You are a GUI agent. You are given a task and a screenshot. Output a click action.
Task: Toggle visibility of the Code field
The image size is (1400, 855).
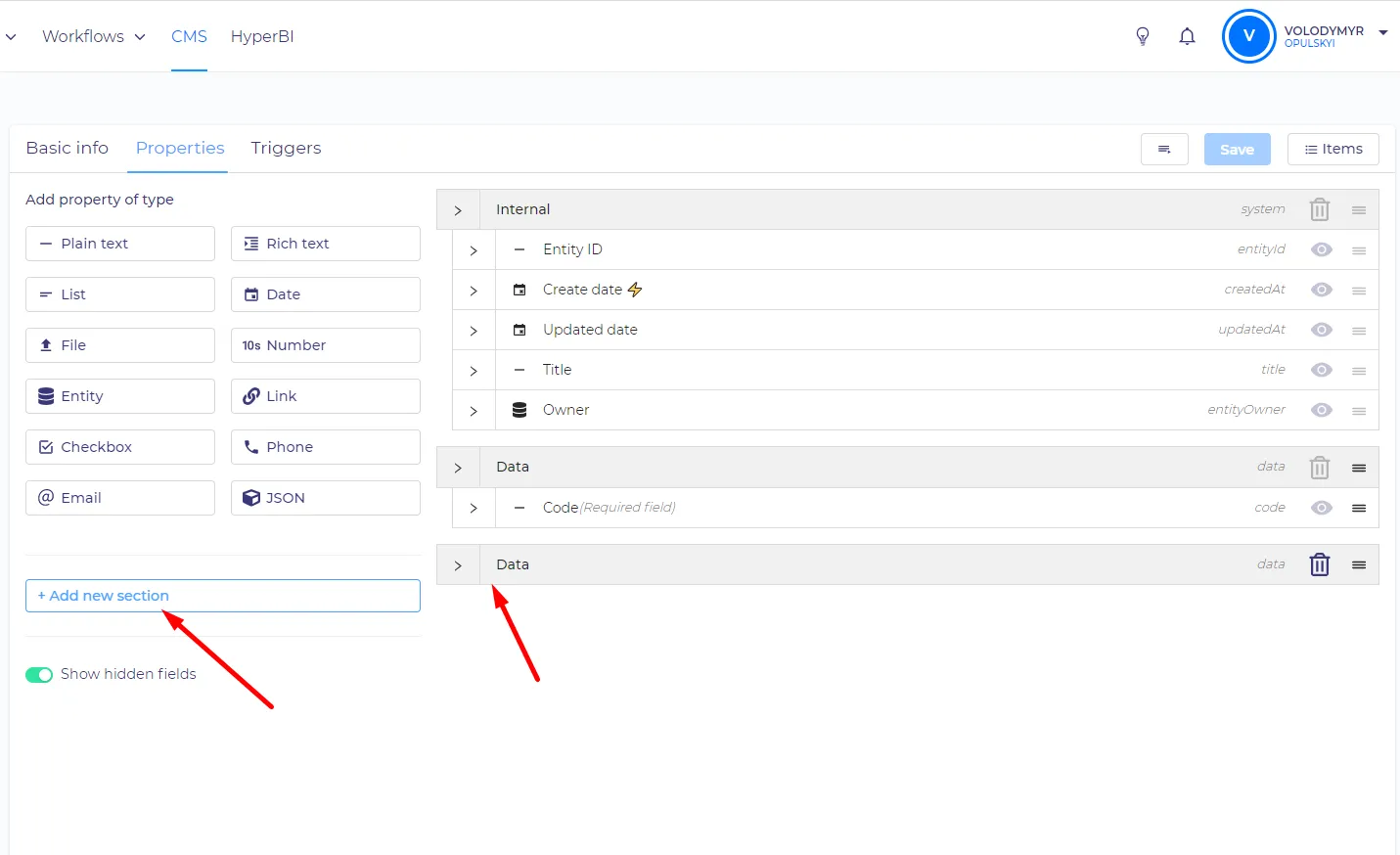point(1322,508)
